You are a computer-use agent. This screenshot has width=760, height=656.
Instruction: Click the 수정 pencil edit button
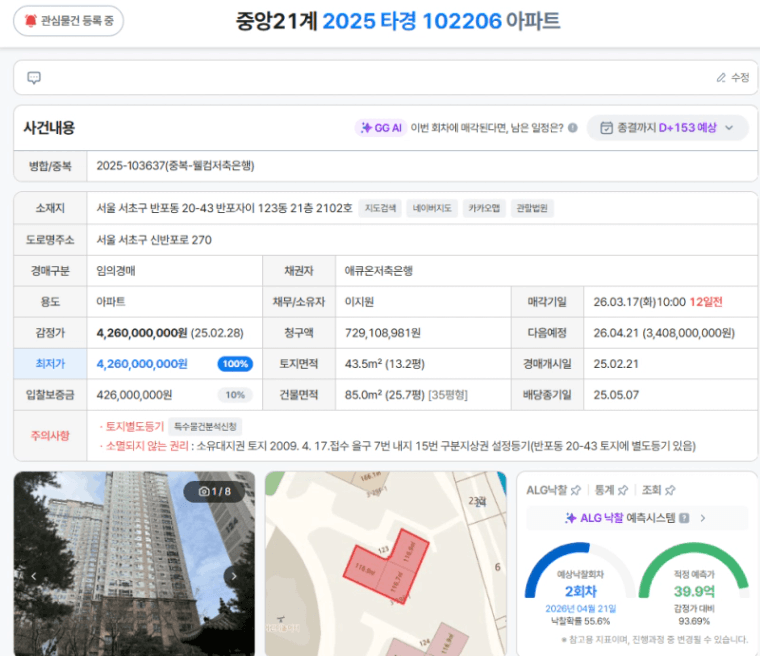coord(732,78)
